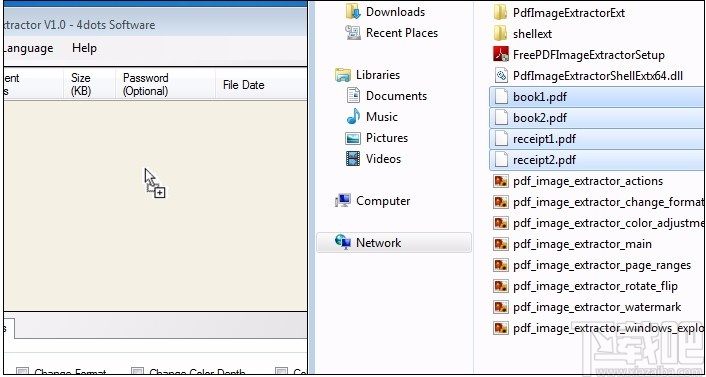Select the receipt1.pdf file name

(544, 139)
